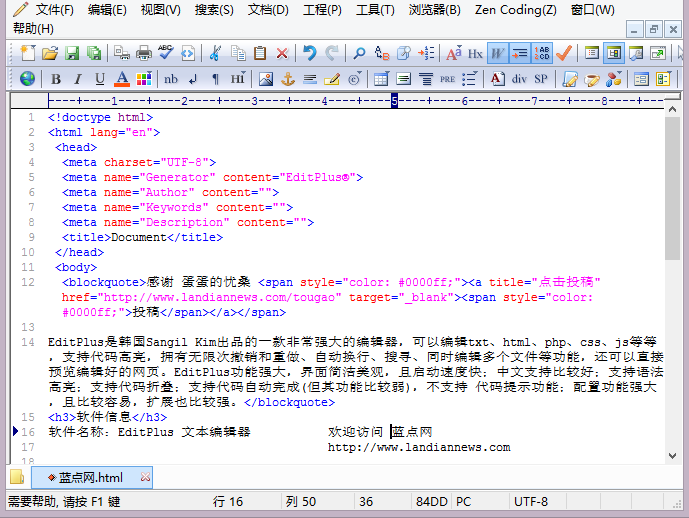The width and height of the screenshot is (689, 518).
Task: Close the 蓝点网.html tab
Action: (145, 477)
